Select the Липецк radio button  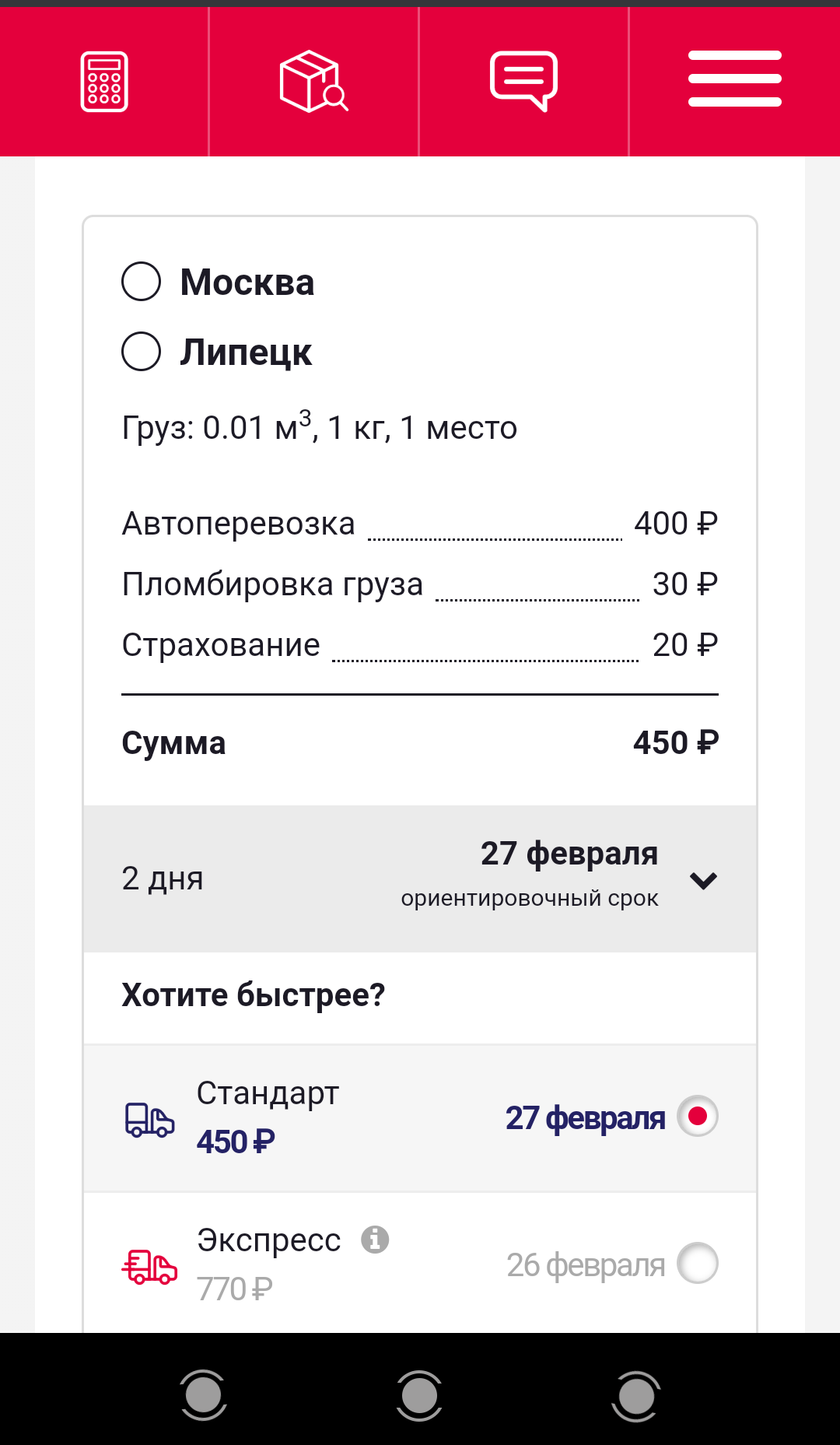pyautogui.click(x=142, y=352)
